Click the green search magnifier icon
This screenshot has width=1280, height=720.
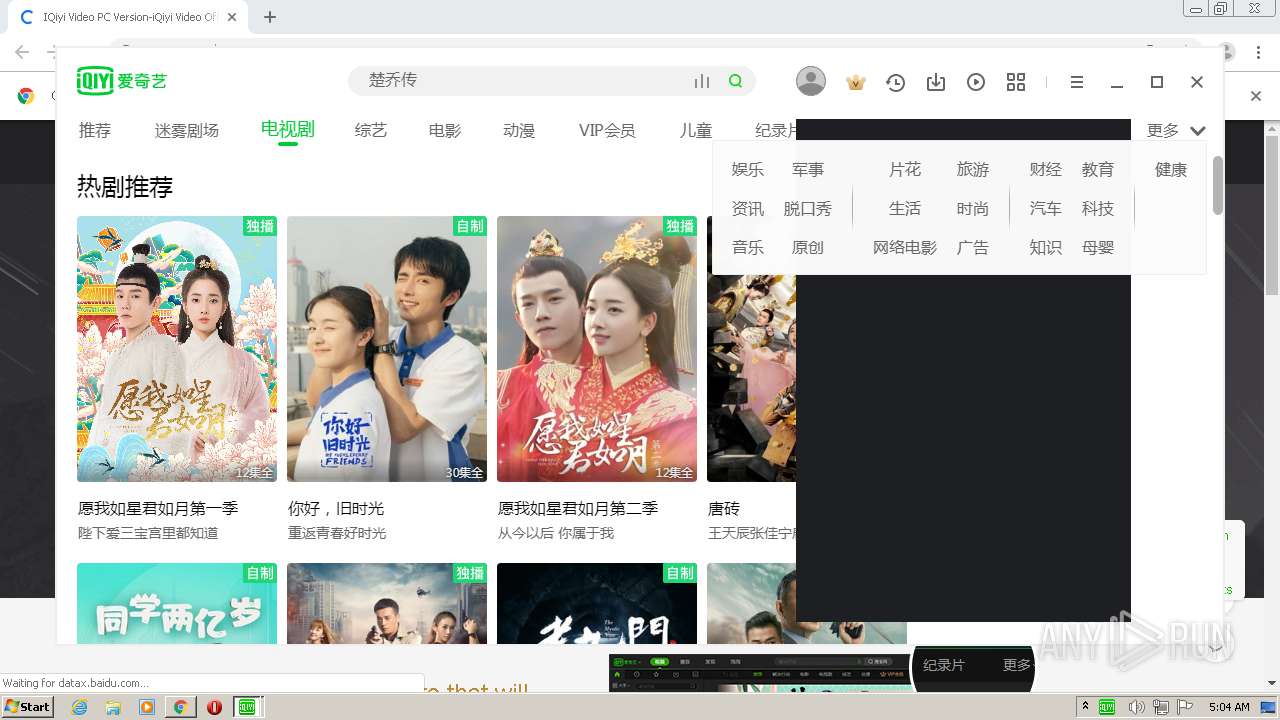click(x=736, y=81)
